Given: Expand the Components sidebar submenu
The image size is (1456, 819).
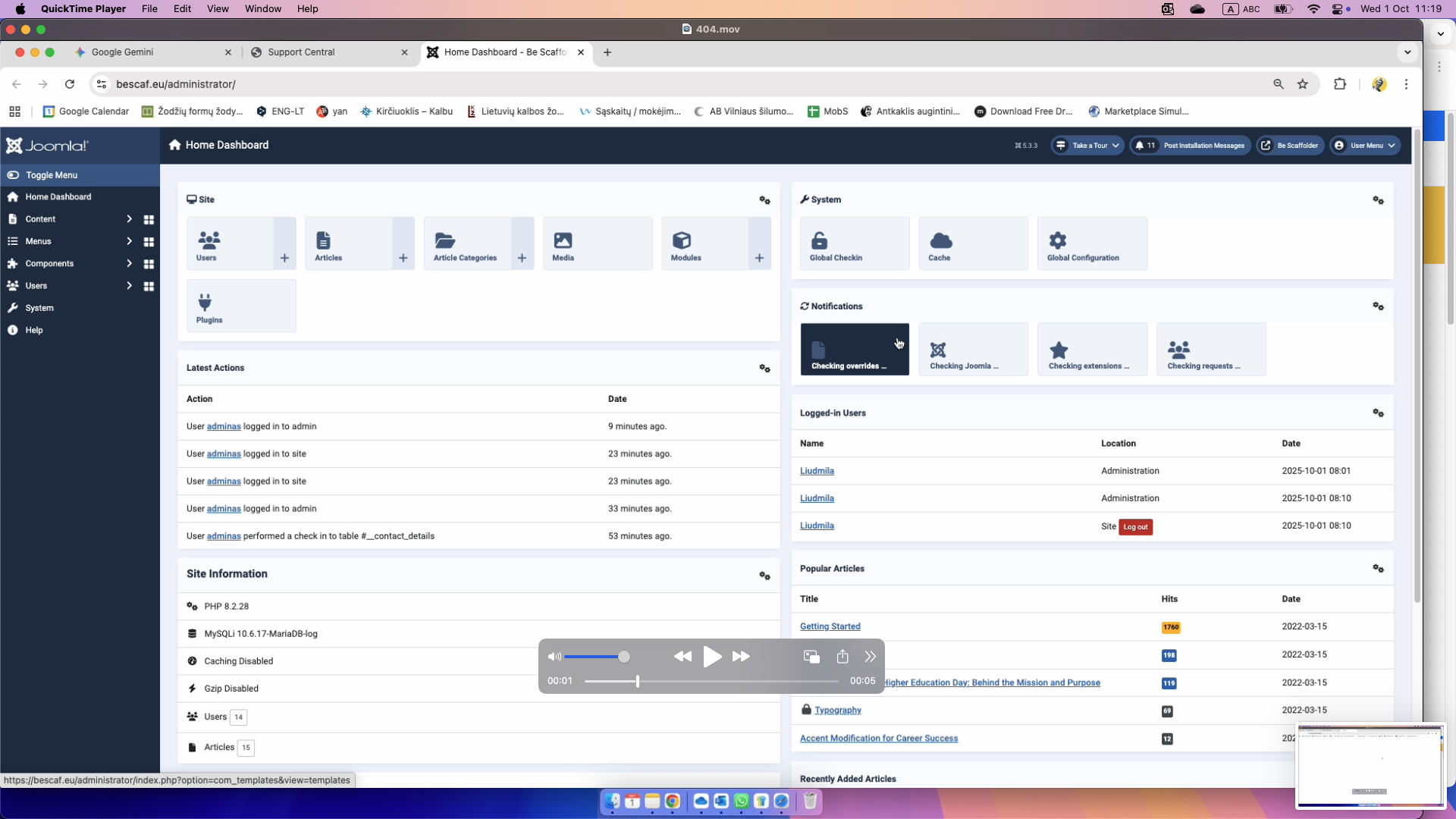Looking at the screenshot, I should pos(129,264).
